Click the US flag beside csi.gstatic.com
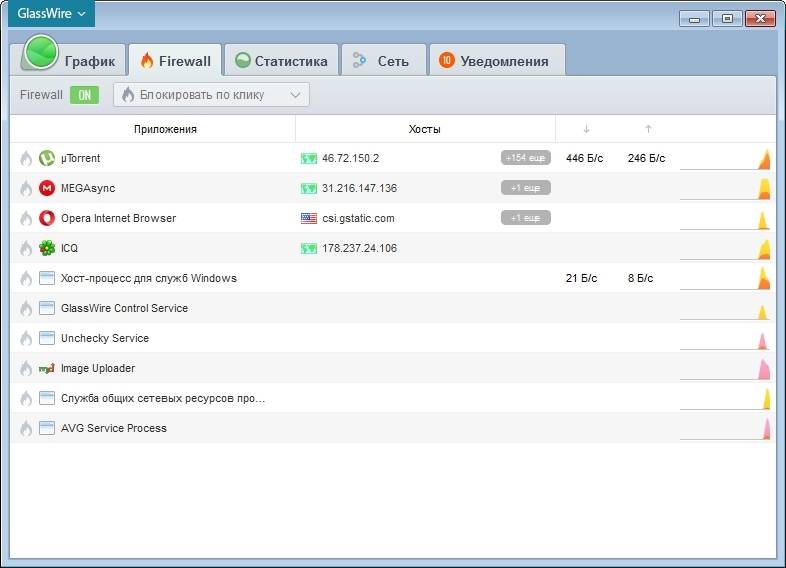 pyautogui.click(x=309, y=219)
